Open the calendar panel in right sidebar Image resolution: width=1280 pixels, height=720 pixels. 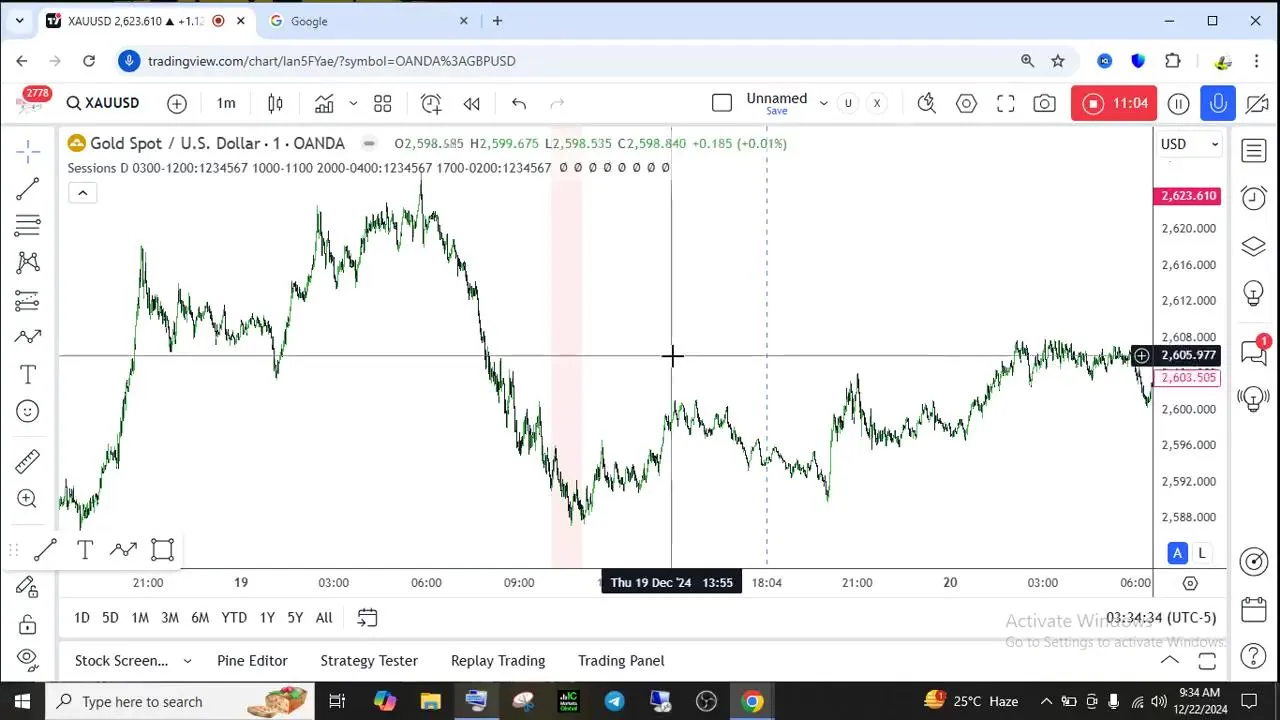tap(1254, 609)
